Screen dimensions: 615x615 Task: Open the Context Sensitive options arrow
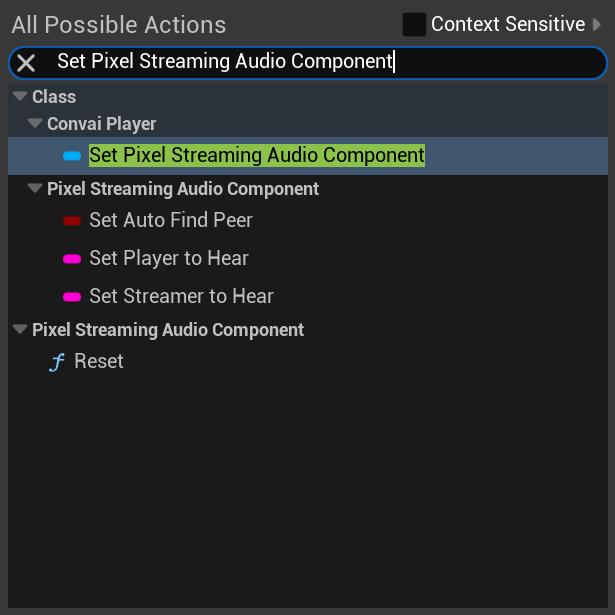coord(597,24)
